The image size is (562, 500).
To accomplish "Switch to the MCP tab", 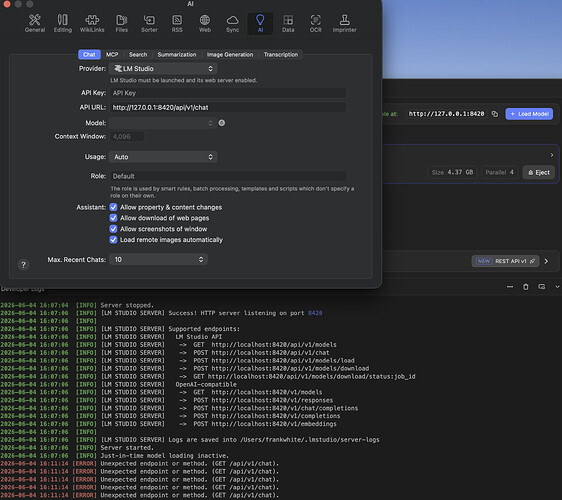I will (112, 54).
